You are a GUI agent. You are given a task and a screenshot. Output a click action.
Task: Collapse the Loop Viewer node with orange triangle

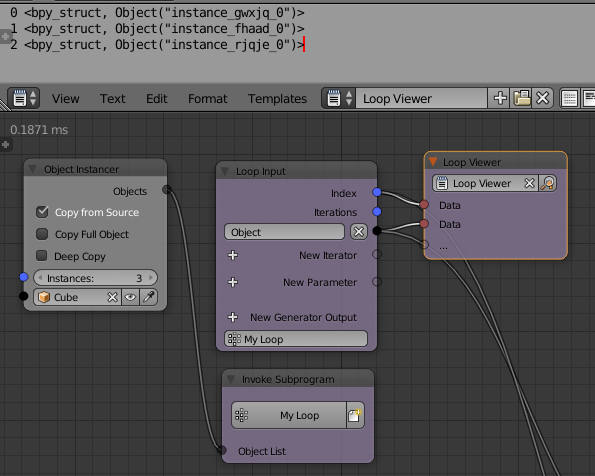(433, 162)
